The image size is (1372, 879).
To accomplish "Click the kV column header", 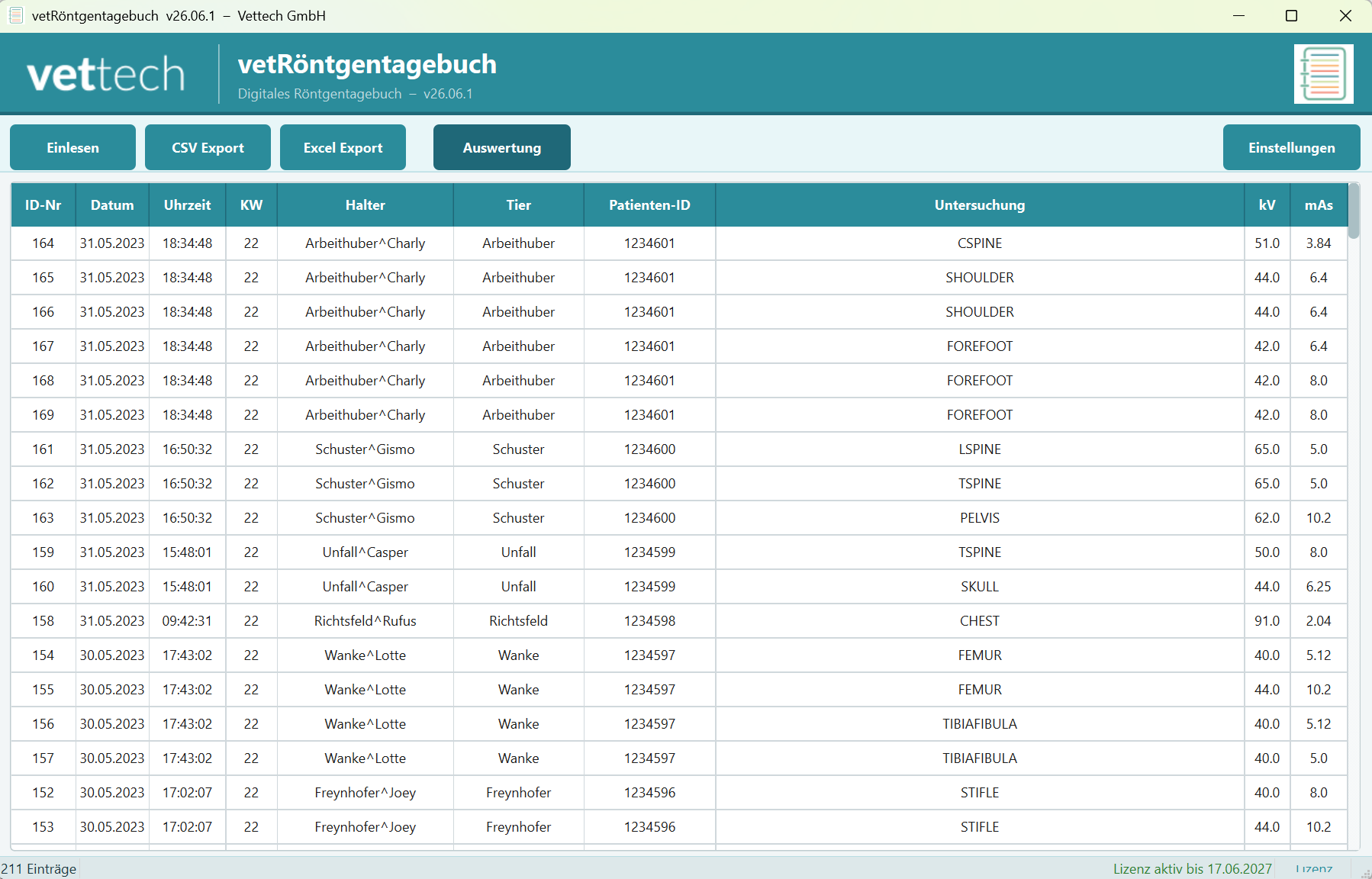I will coord(1267,204).
